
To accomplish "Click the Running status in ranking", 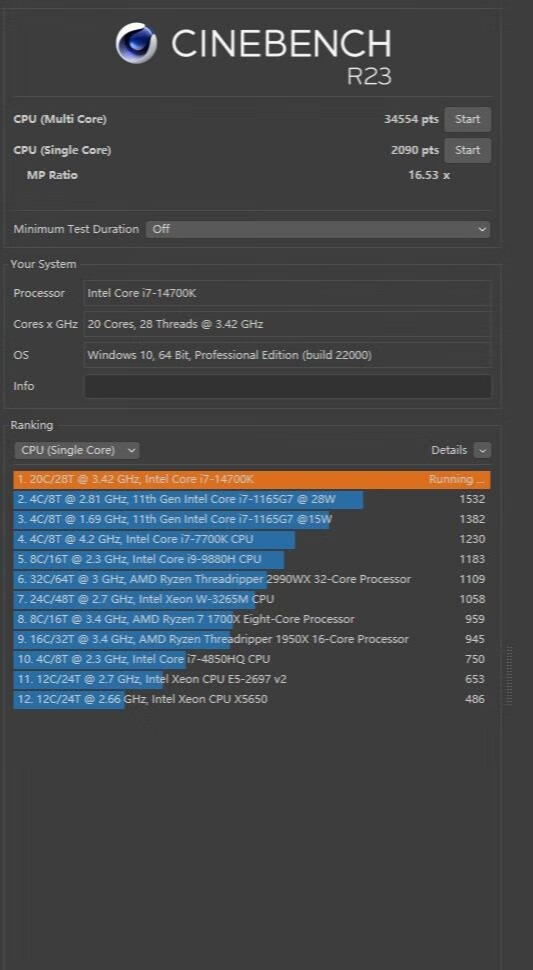I will [456, 479].
